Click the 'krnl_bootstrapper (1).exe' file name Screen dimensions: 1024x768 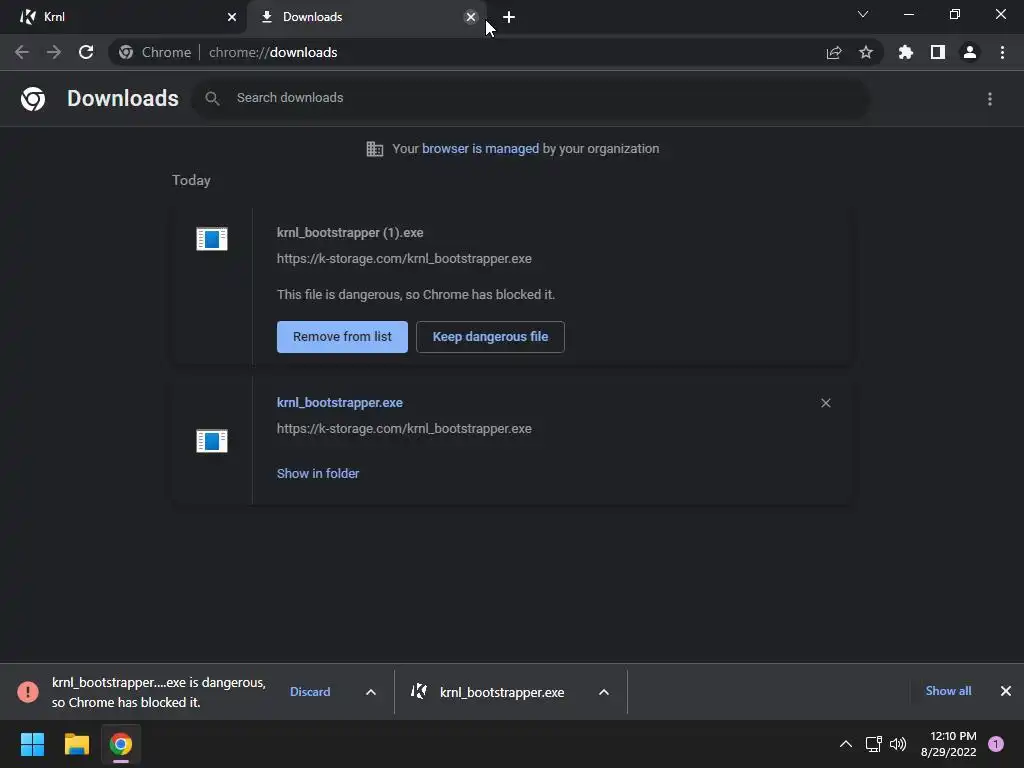click(350, 233)
